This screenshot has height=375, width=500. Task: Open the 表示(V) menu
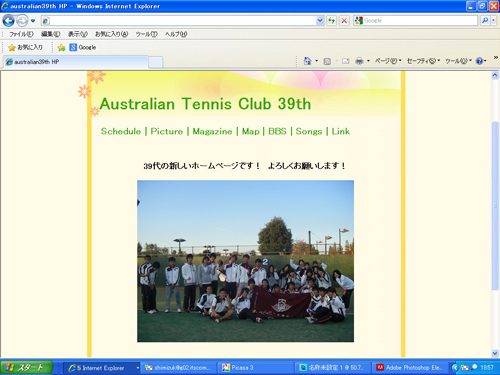tap(78, 34)
